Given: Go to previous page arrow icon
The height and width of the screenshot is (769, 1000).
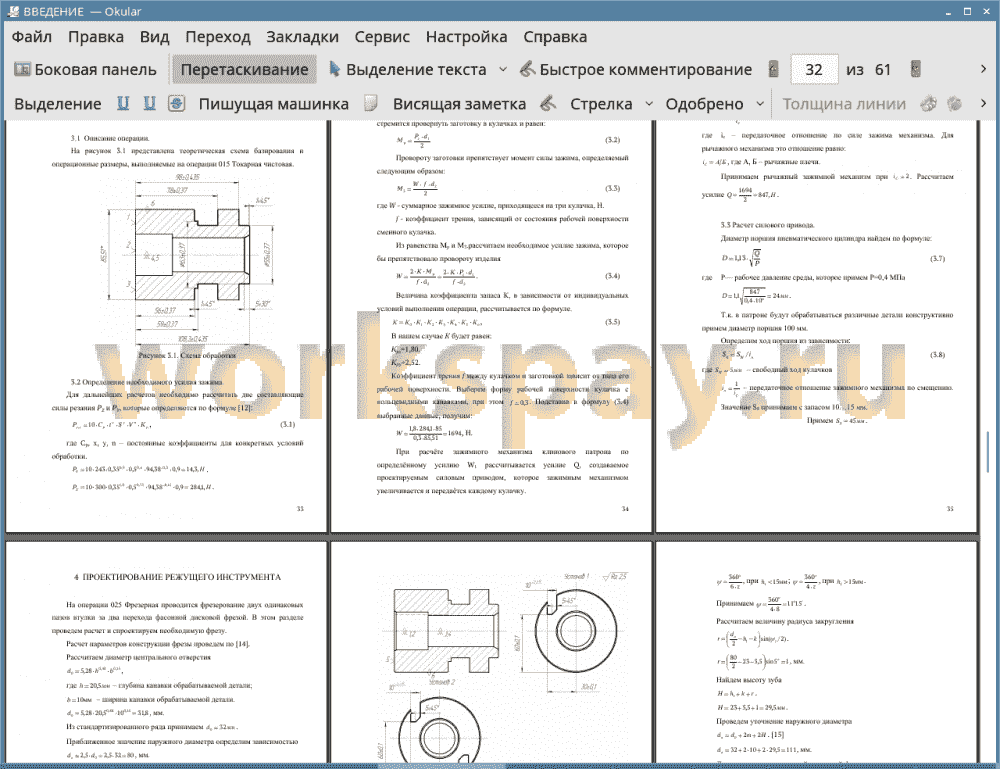Looking at the screenshot, I should click(774, 69).
